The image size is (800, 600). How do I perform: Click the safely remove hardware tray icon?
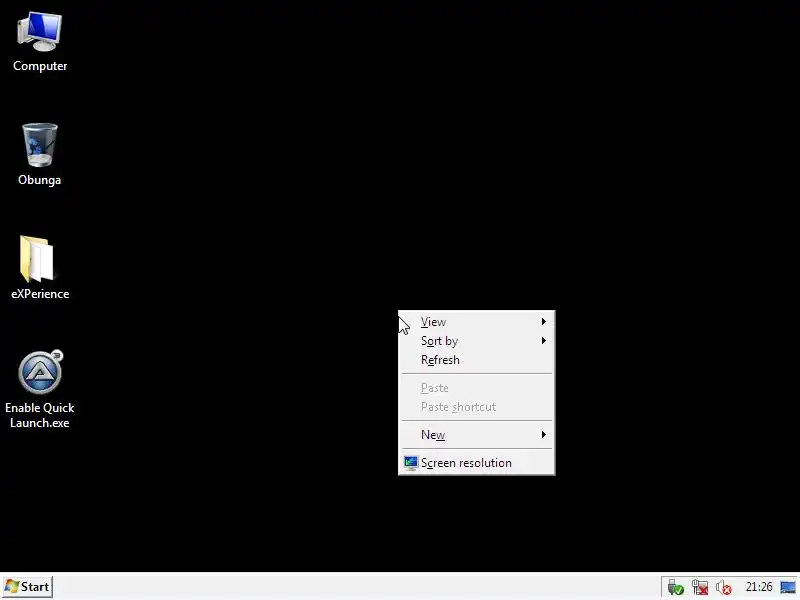tap(676, 587)
